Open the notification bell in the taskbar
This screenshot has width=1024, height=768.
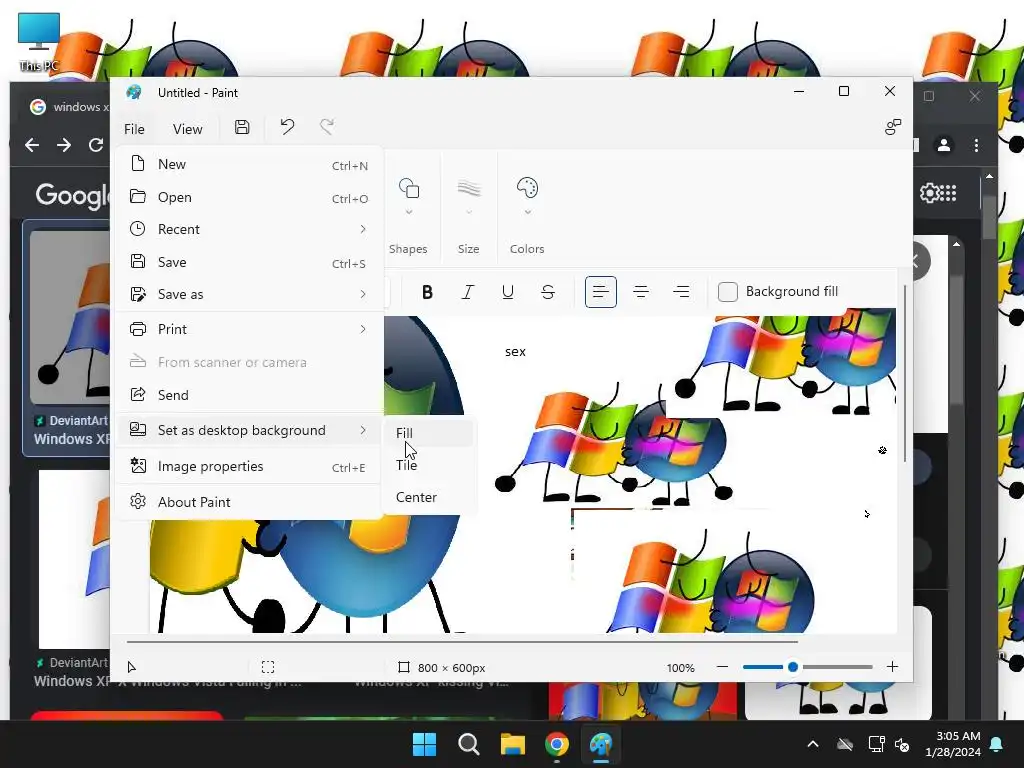point(997,744)
